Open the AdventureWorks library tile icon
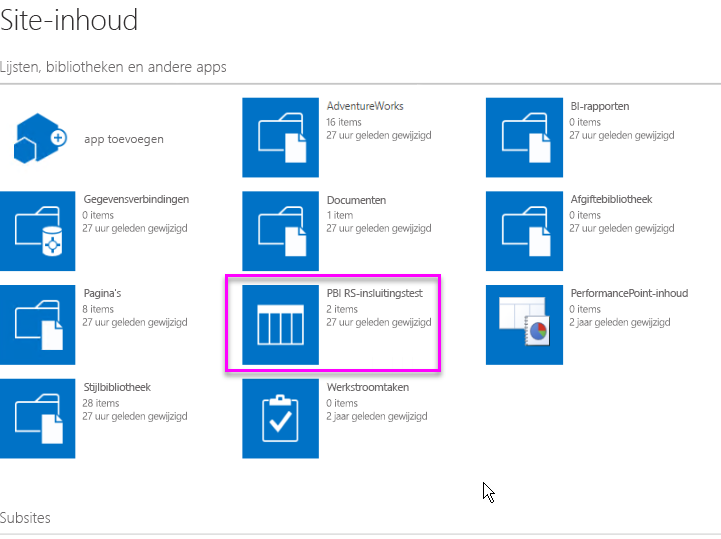The height and width of the screenshot is (539, 721). (x=280, y=138)
